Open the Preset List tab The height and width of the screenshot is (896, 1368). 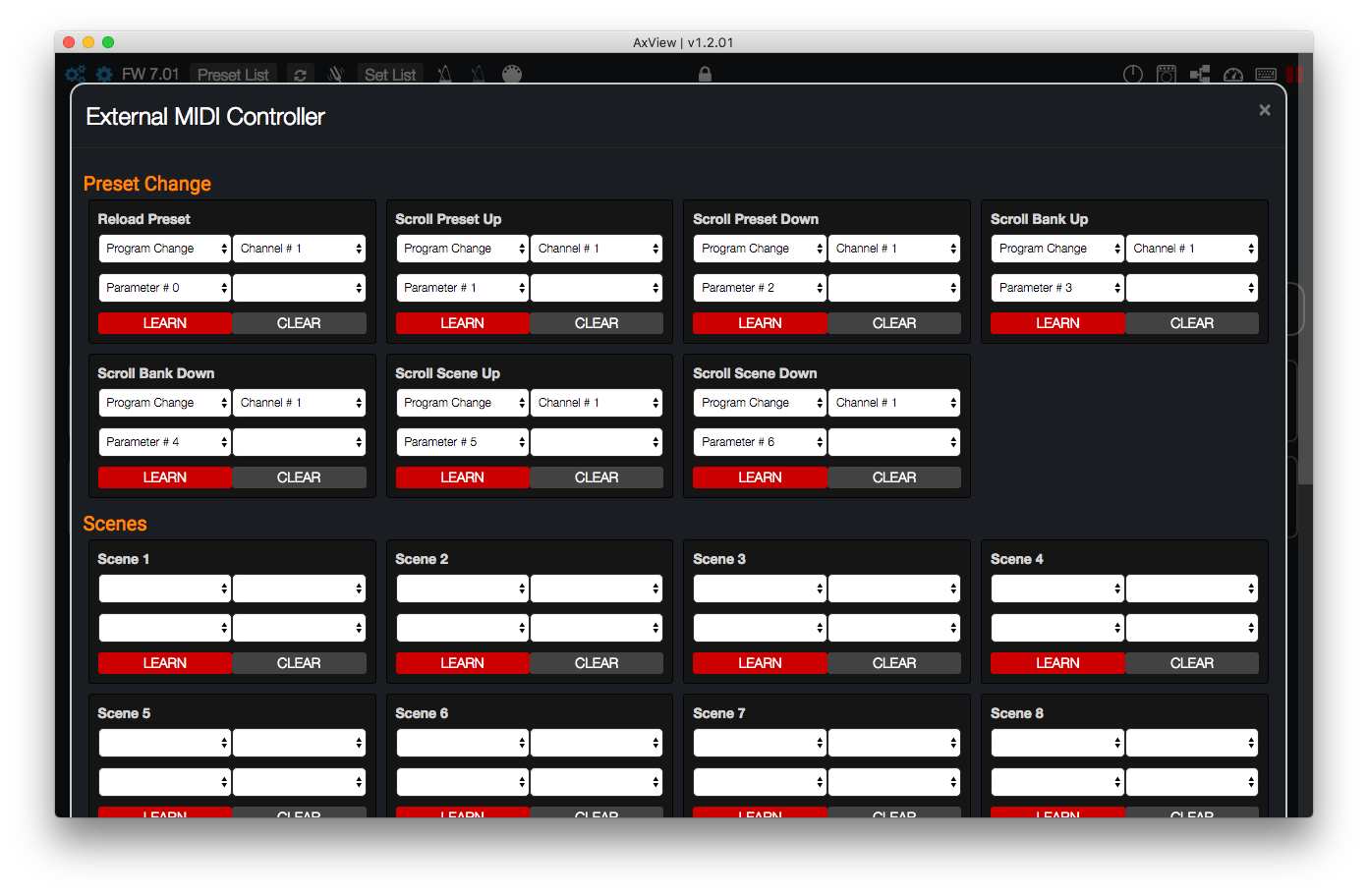click(x=233, y=75)
